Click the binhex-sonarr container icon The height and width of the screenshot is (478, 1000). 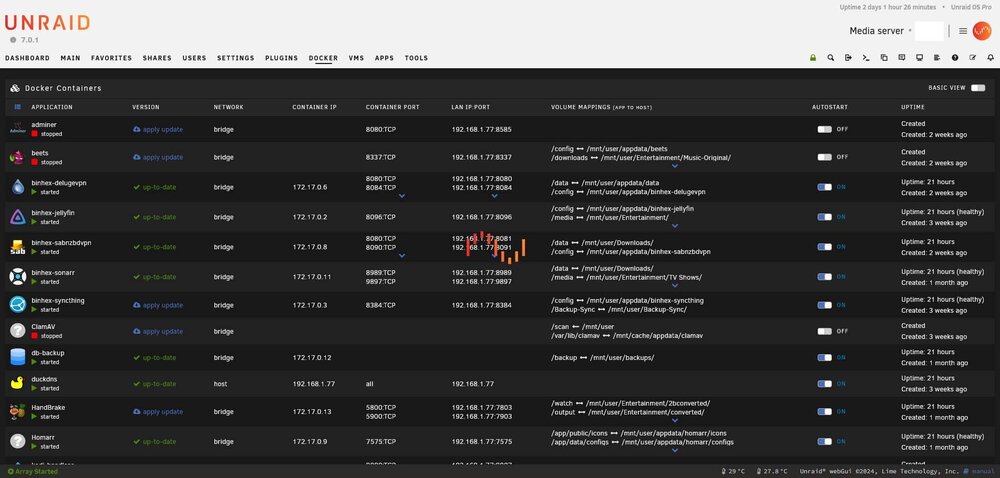coord(17,277)
